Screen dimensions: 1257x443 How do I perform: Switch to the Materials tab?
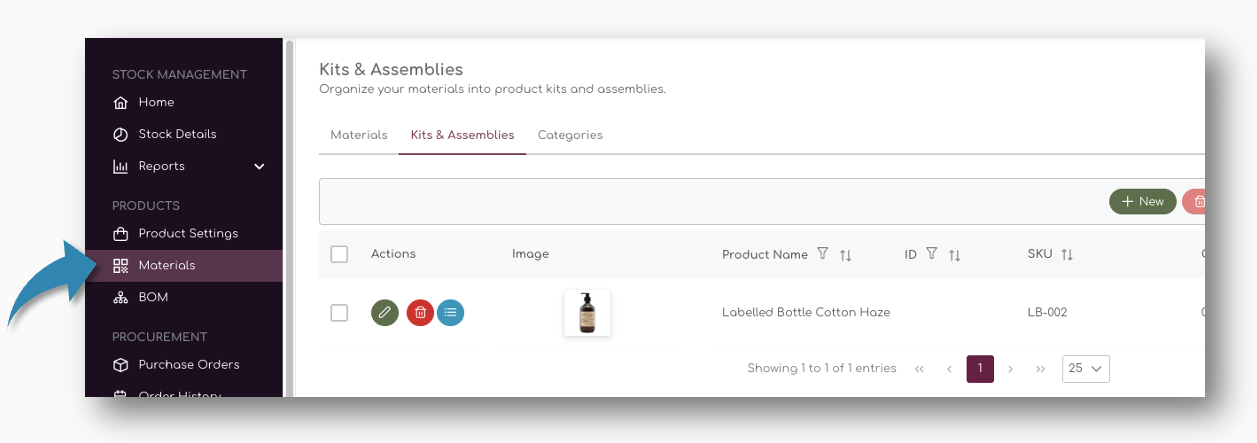pos(359,135)
